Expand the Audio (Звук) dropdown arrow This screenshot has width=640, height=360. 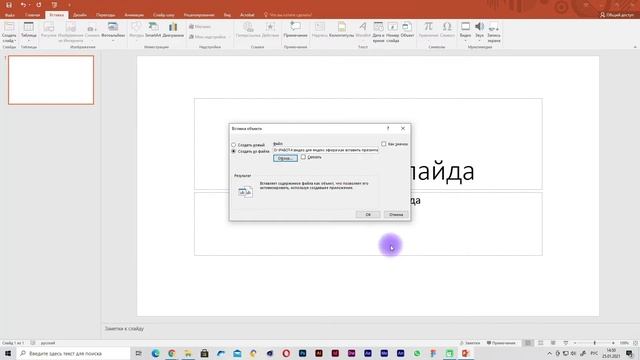[x=480, y=41]
